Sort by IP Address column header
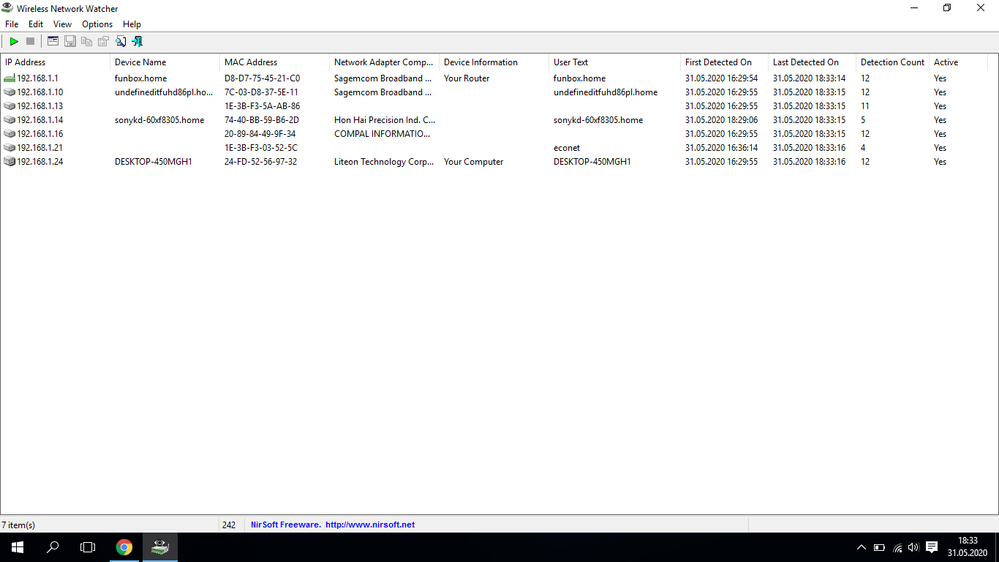This screenshot has height=562, width=999. point(55,62)
